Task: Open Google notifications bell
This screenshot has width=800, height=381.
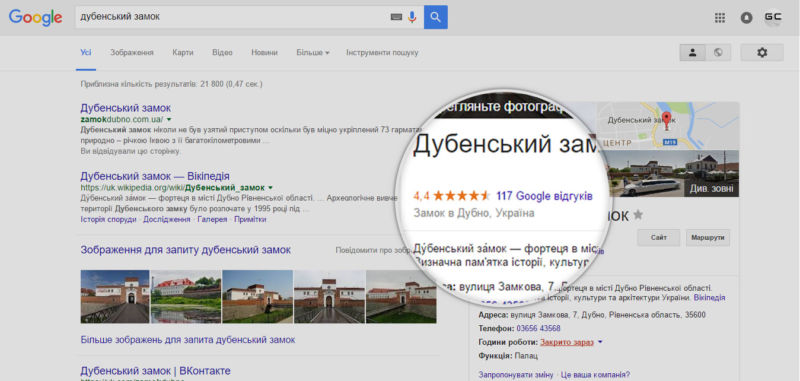Action: 746,18
